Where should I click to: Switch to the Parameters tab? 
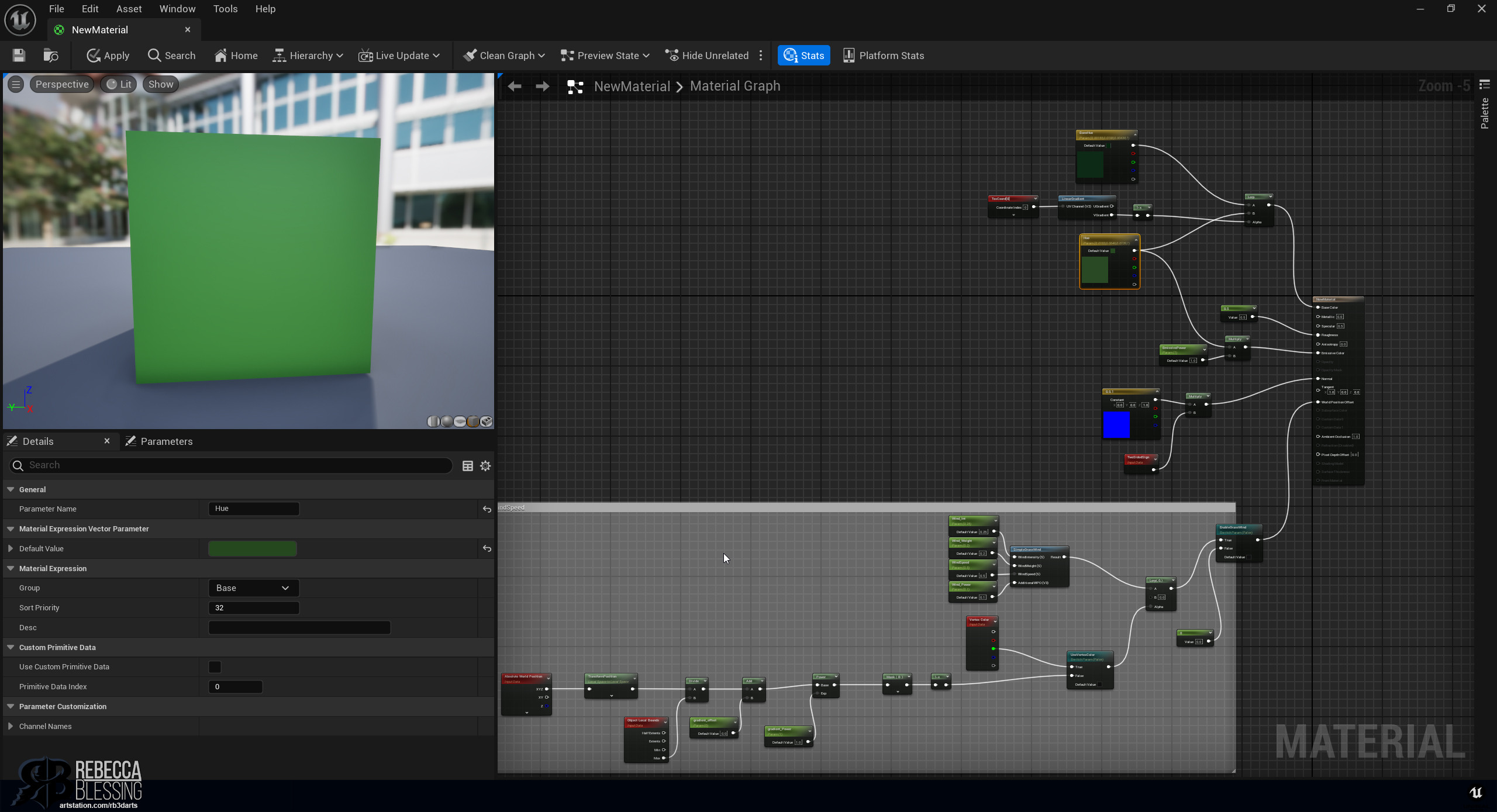[x=159, y=441]
